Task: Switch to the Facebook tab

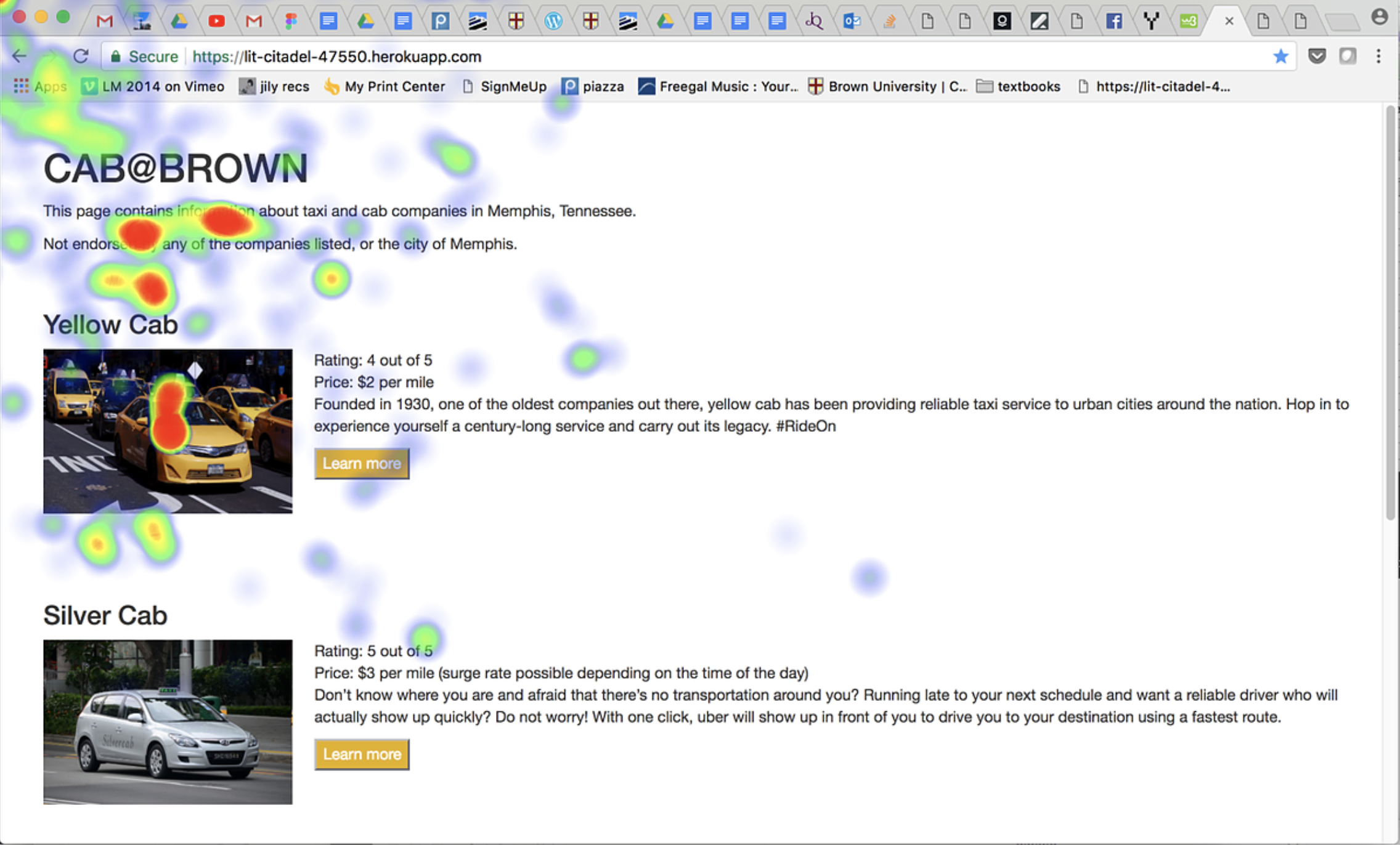Action: [x=1113, y=21]
